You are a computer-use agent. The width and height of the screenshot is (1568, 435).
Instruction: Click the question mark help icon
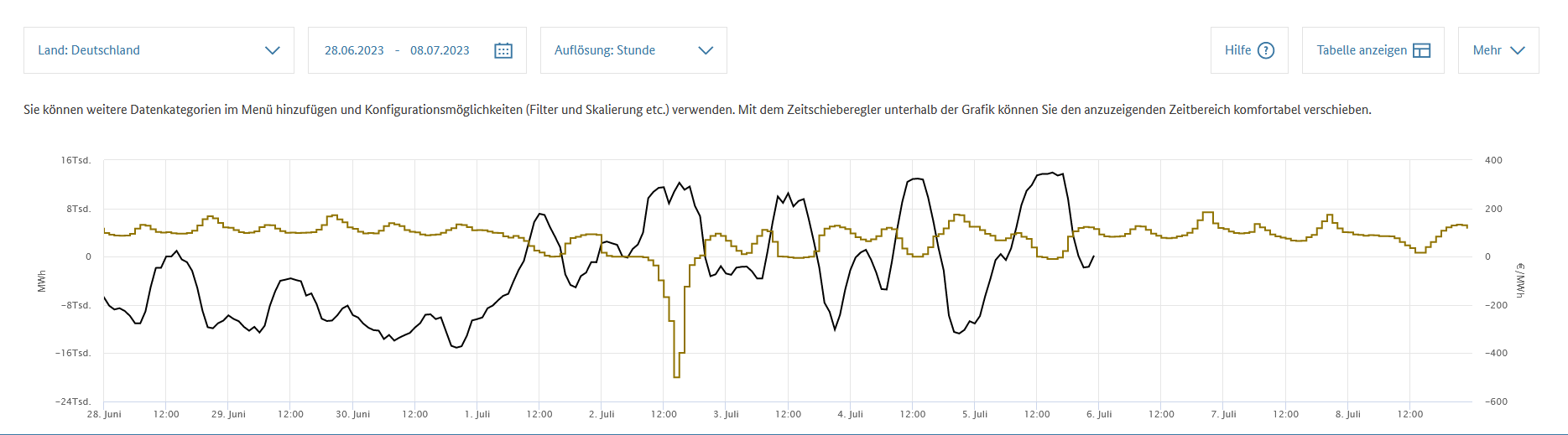pos(1266,50)
